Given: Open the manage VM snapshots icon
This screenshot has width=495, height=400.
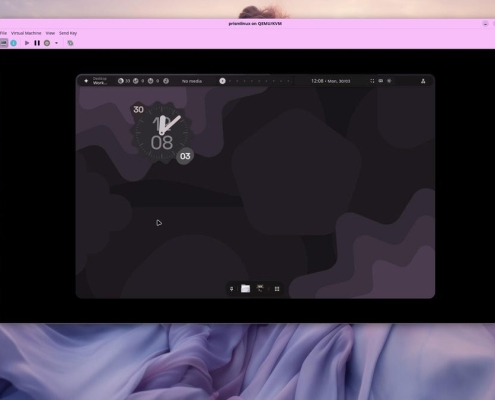Looking at the screenshot, I should point(70,43).
